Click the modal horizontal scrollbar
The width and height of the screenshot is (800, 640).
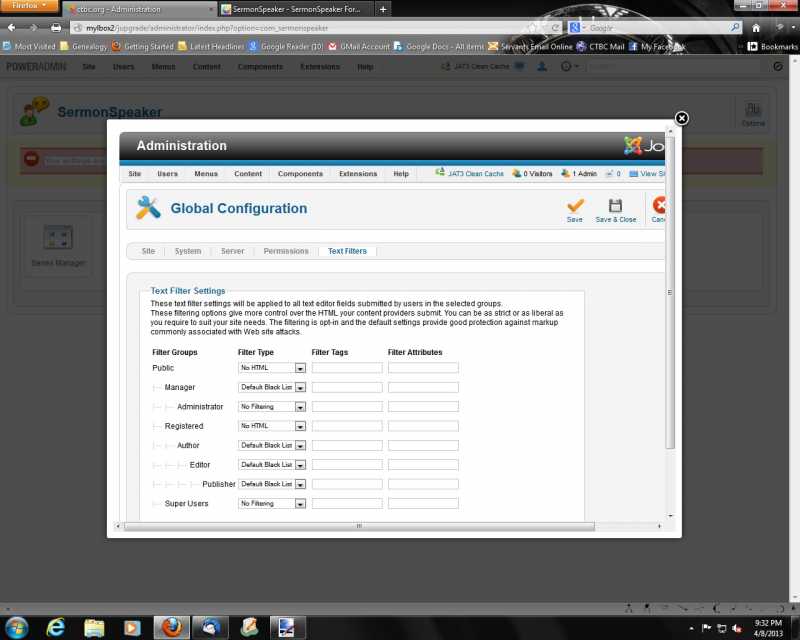358,525
